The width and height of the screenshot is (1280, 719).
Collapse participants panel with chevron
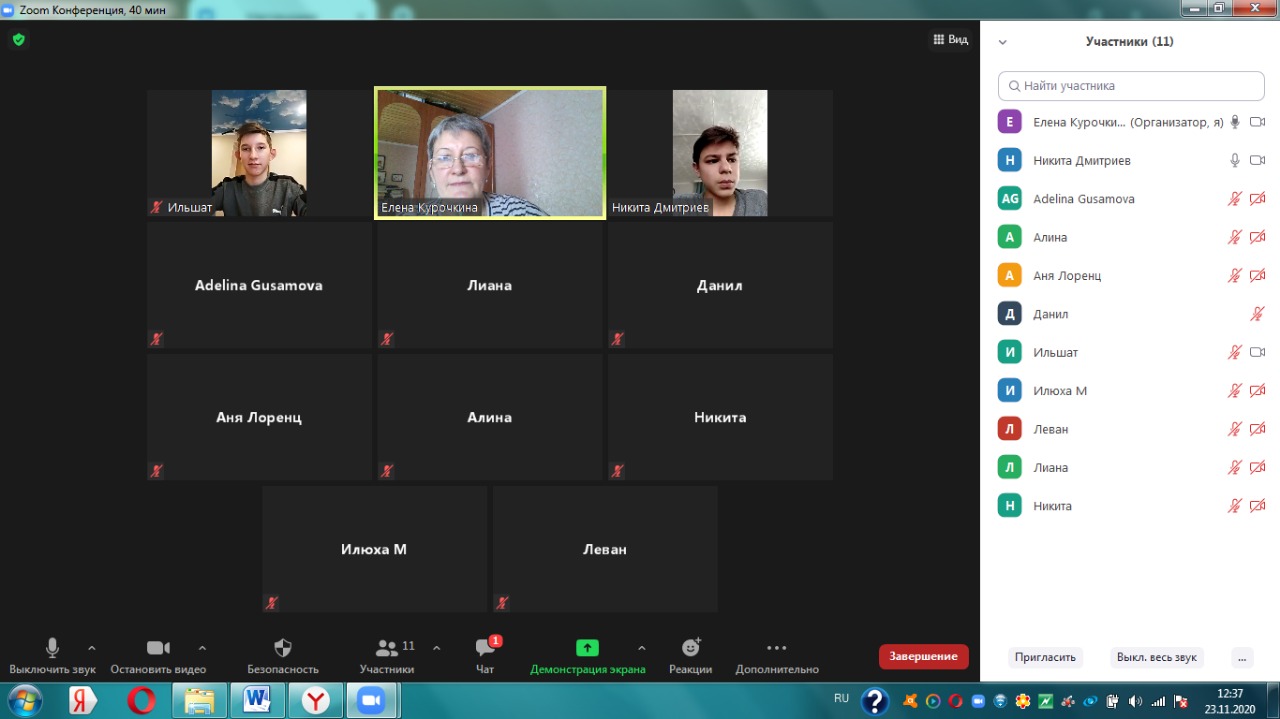pos(1002,42)
